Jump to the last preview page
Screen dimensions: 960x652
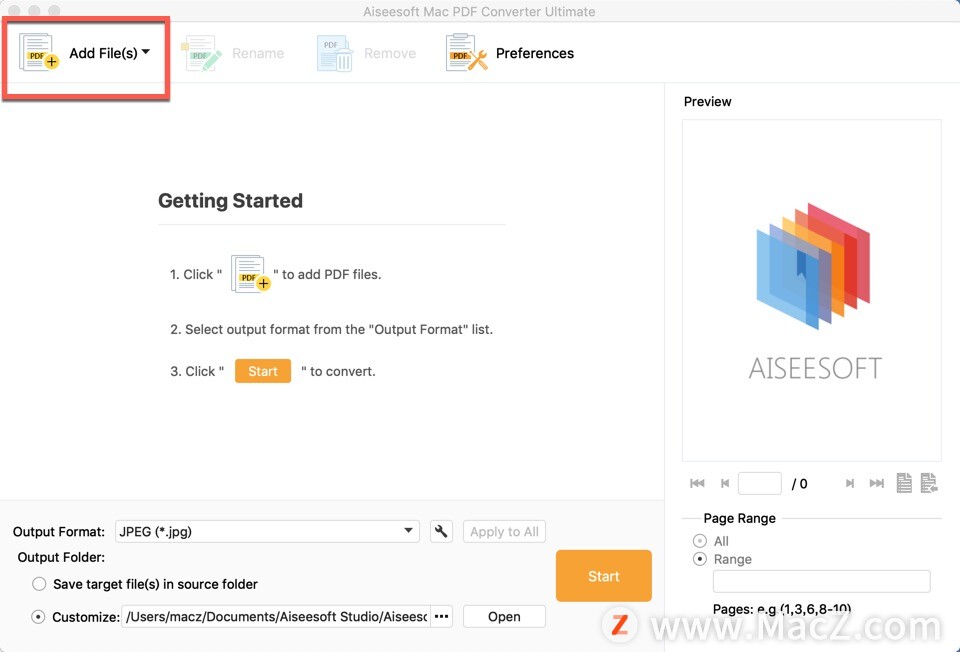click(877, 483)
